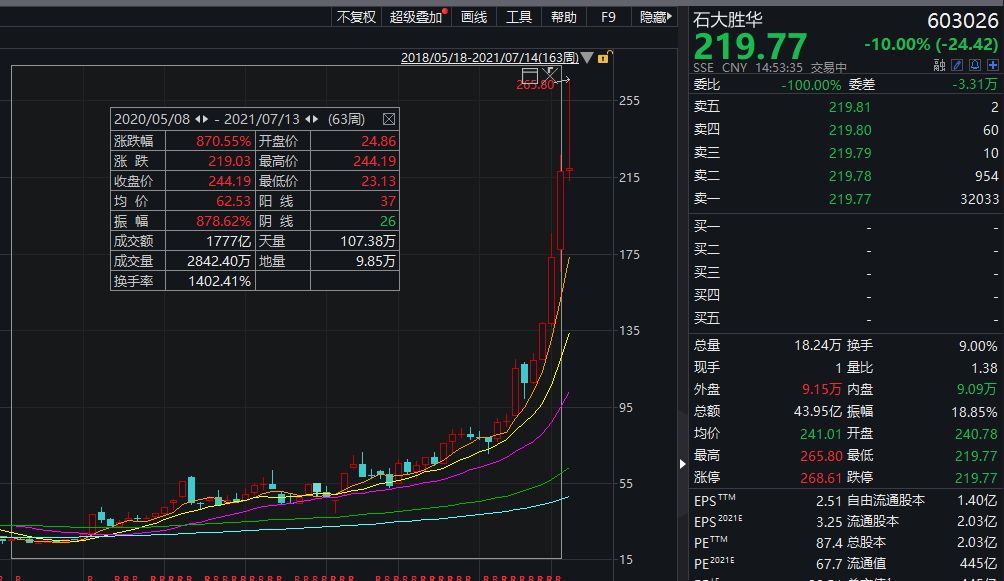
Task: Open the 帮助 help menu
Action: 564,17
